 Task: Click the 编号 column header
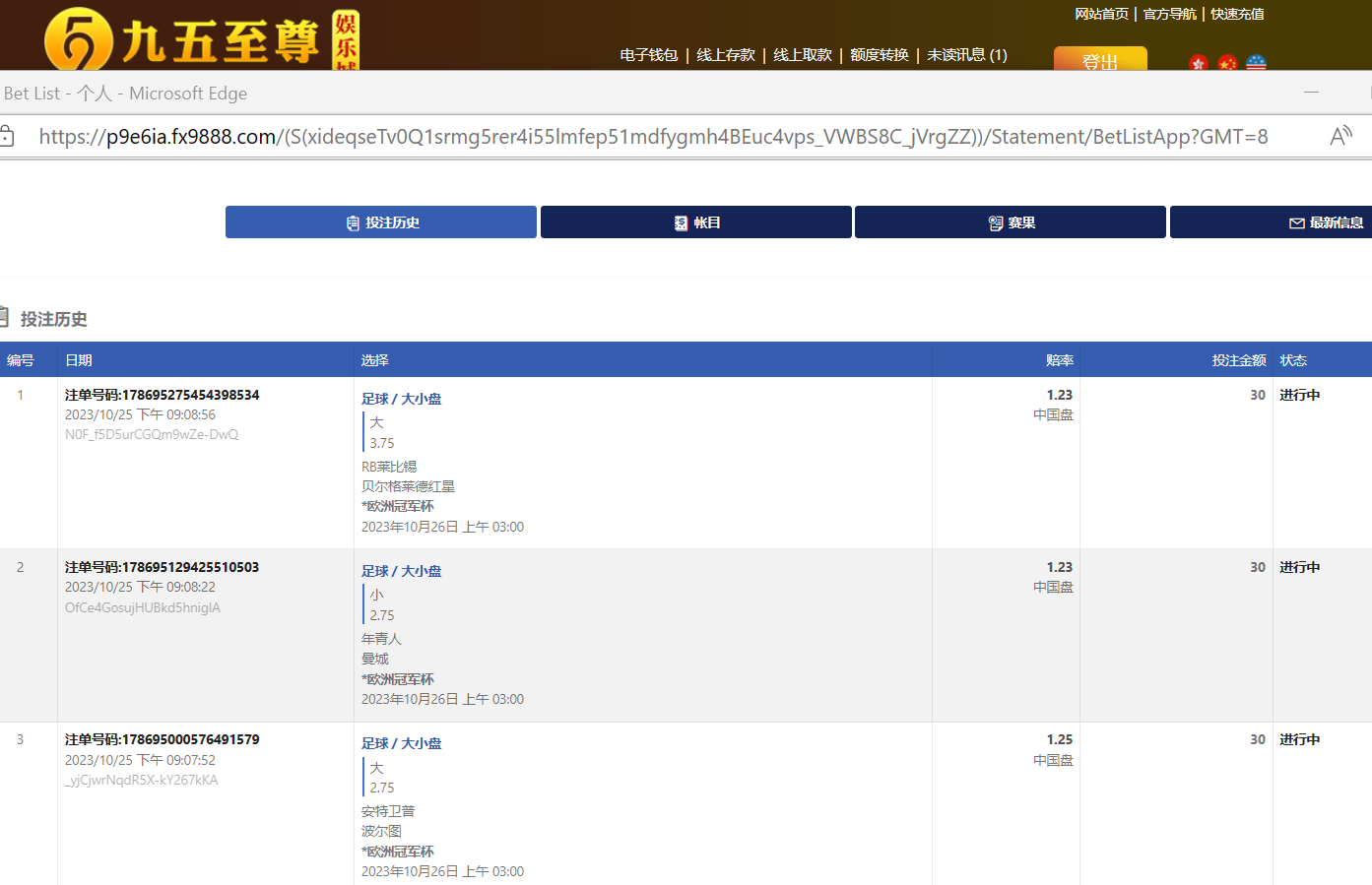pos(21,360)
